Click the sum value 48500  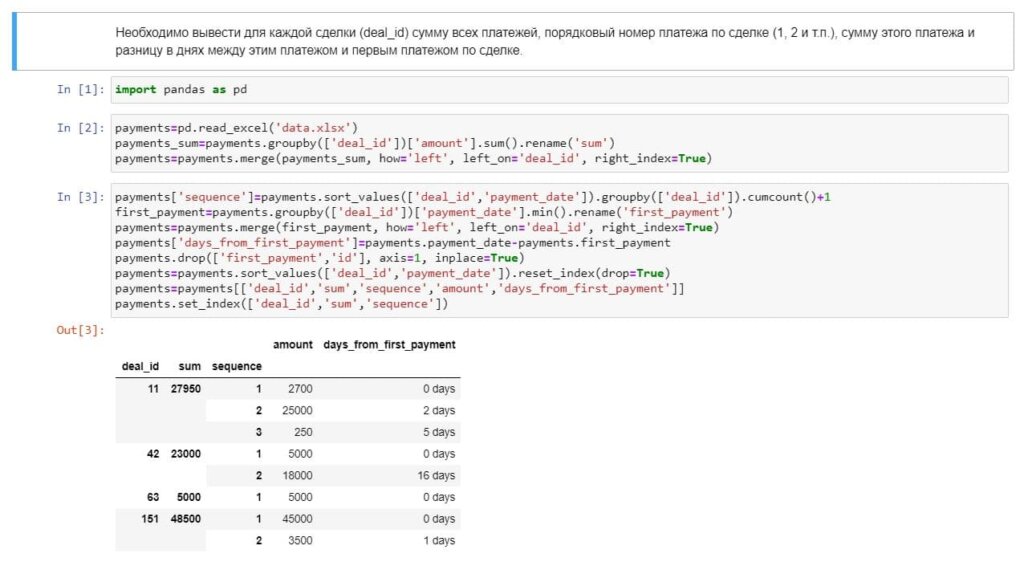tap(185, 519)
